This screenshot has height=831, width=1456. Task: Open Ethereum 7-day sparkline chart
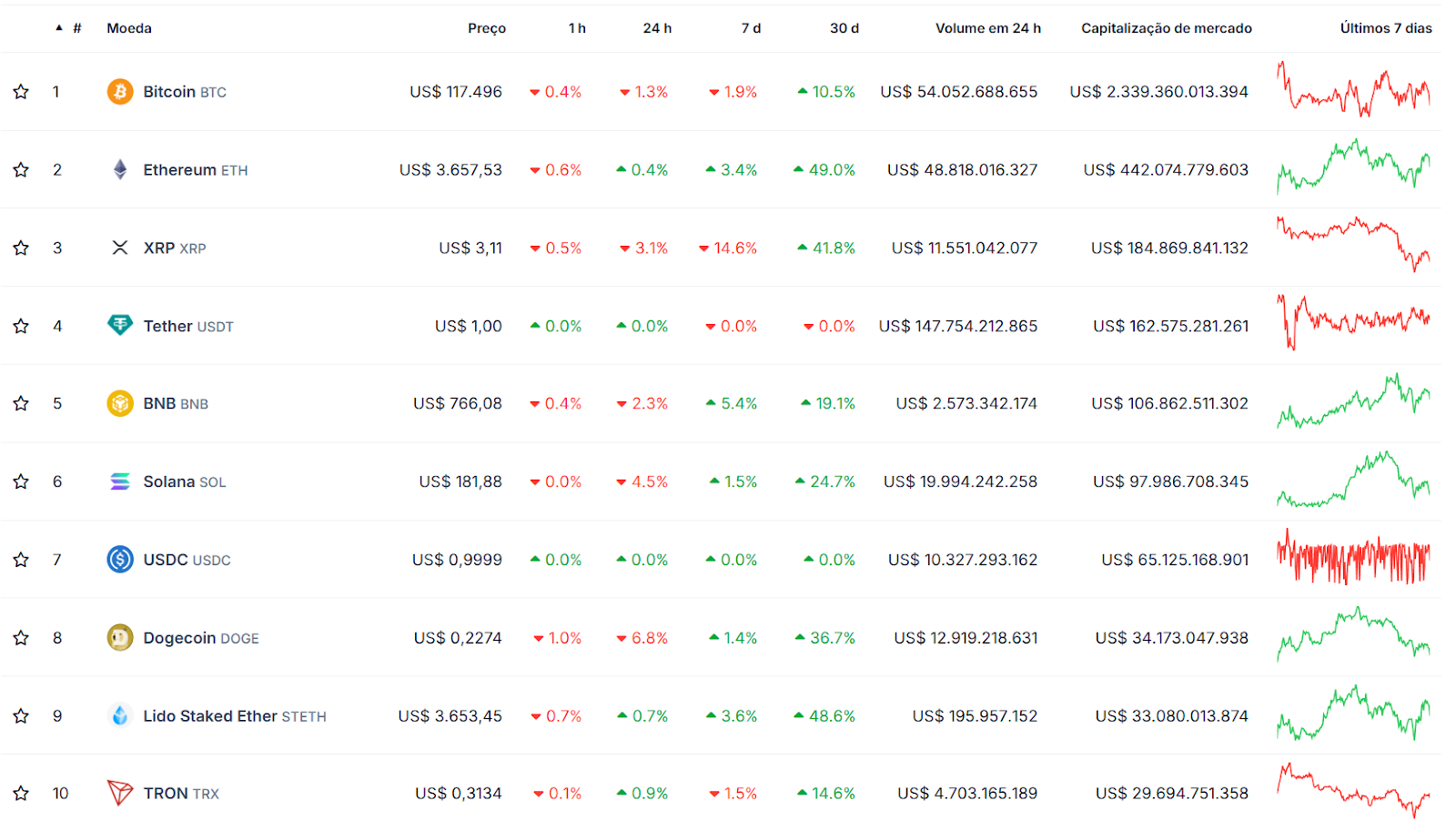[x=1353, y=166]
